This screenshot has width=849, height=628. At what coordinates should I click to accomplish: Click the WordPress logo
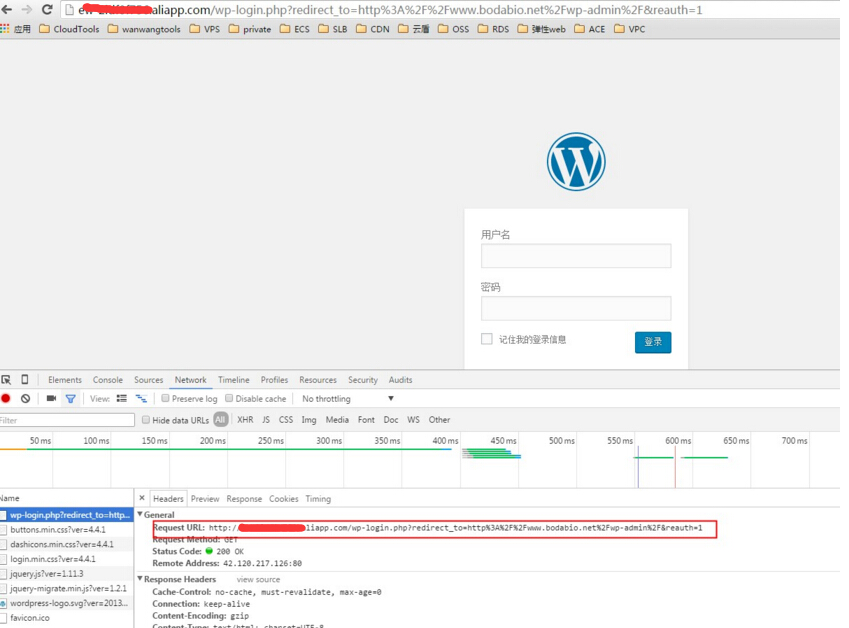tap(576, 161)
